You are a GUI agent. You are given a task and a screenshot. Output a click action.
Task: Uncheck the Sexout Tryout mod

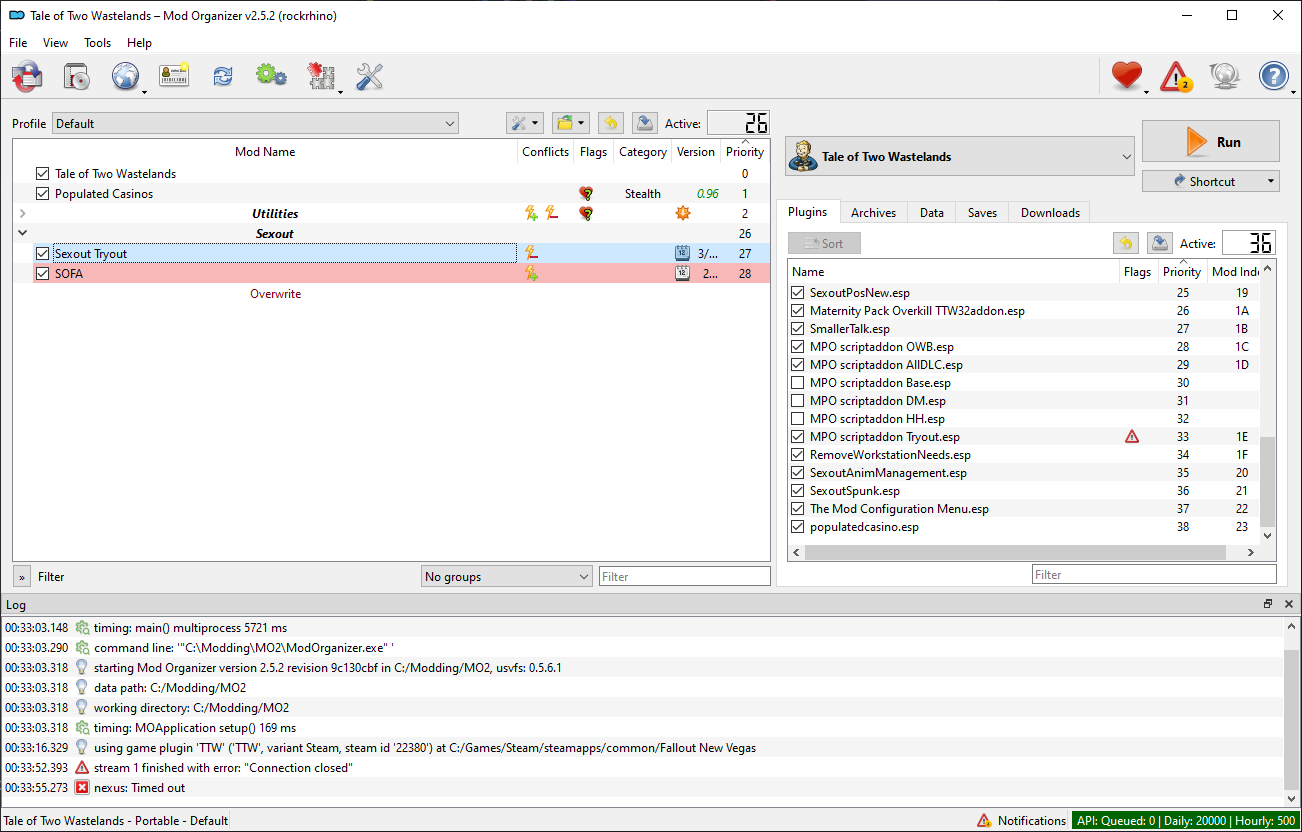tap(42, 254)
